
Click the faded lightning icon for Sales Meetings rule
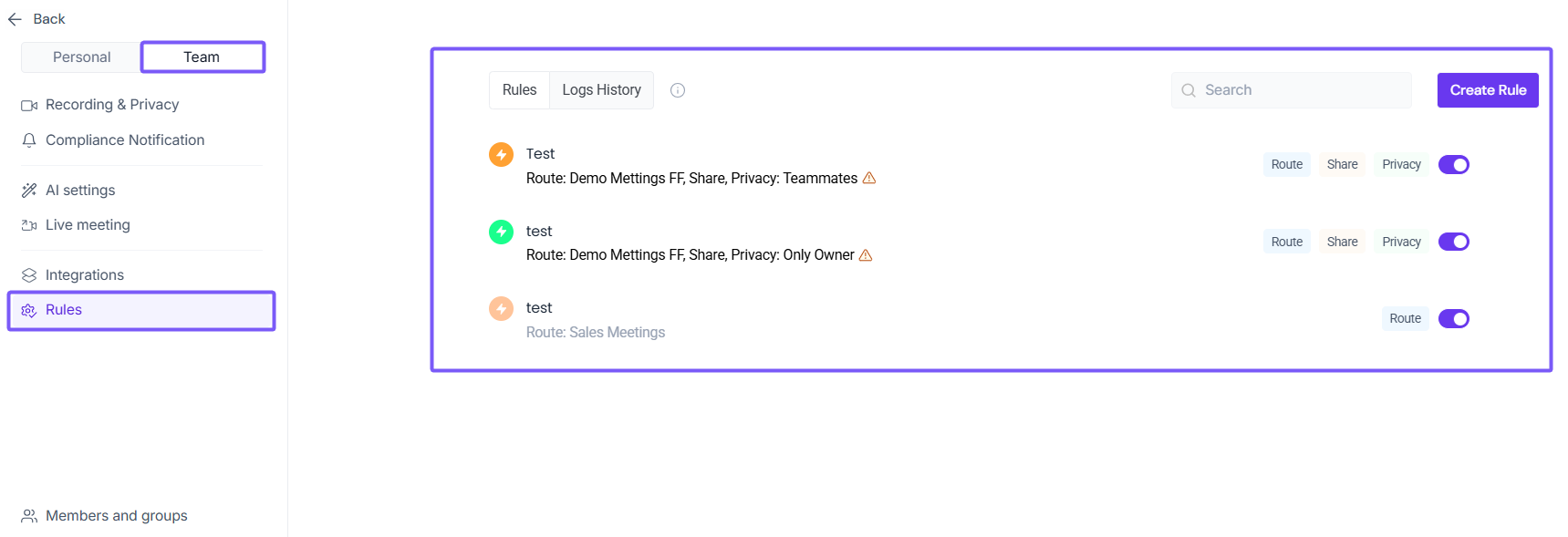[x=501, y=308]
